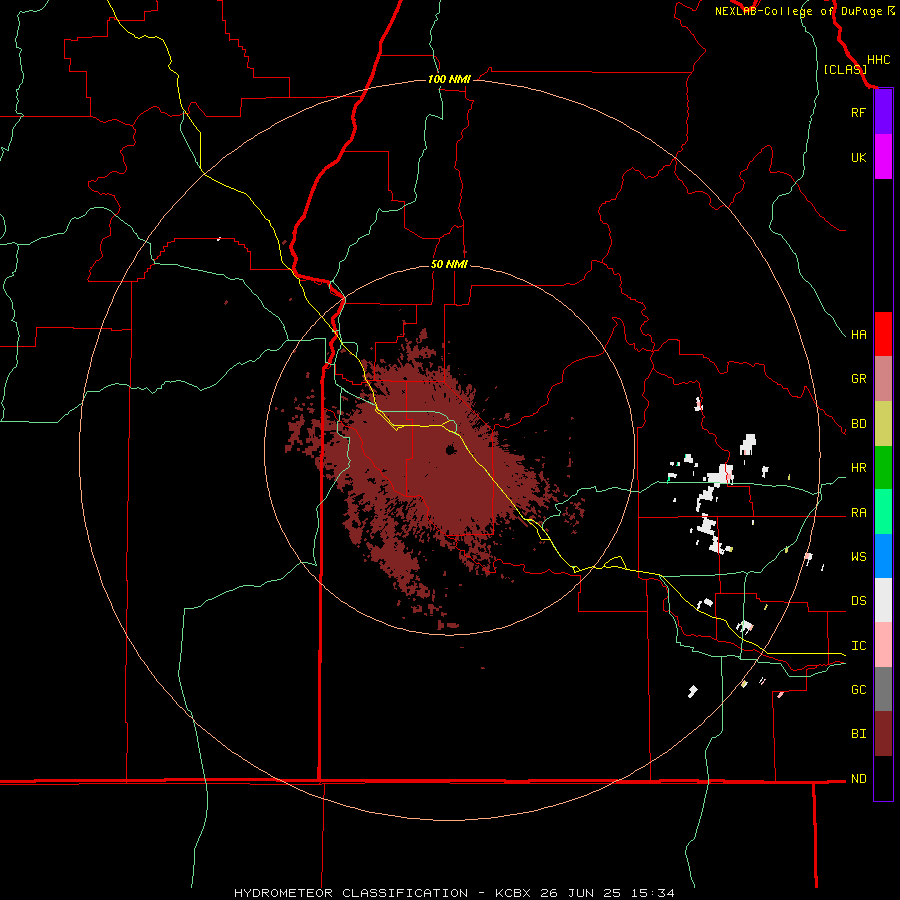The image size is (900, 900).
Task: Click the KCBX station identifier
Action: tap(514, 893)
